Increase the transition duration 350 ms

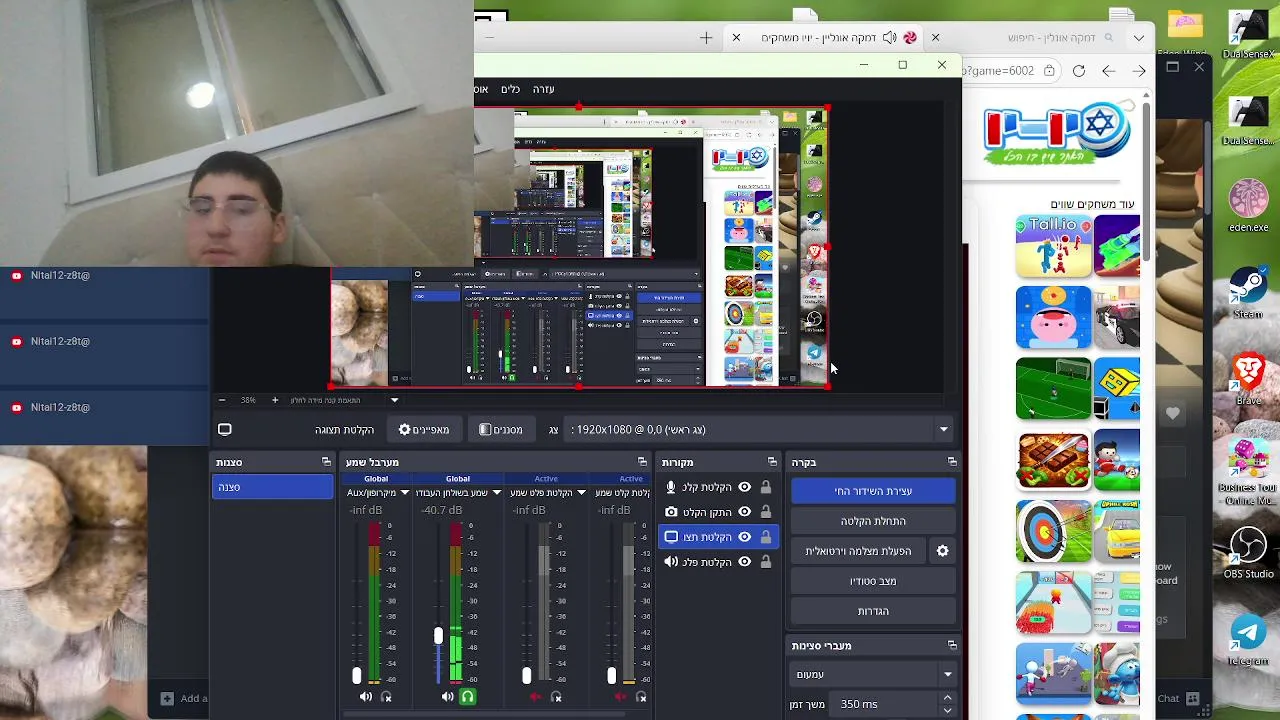tap(947, 698)
